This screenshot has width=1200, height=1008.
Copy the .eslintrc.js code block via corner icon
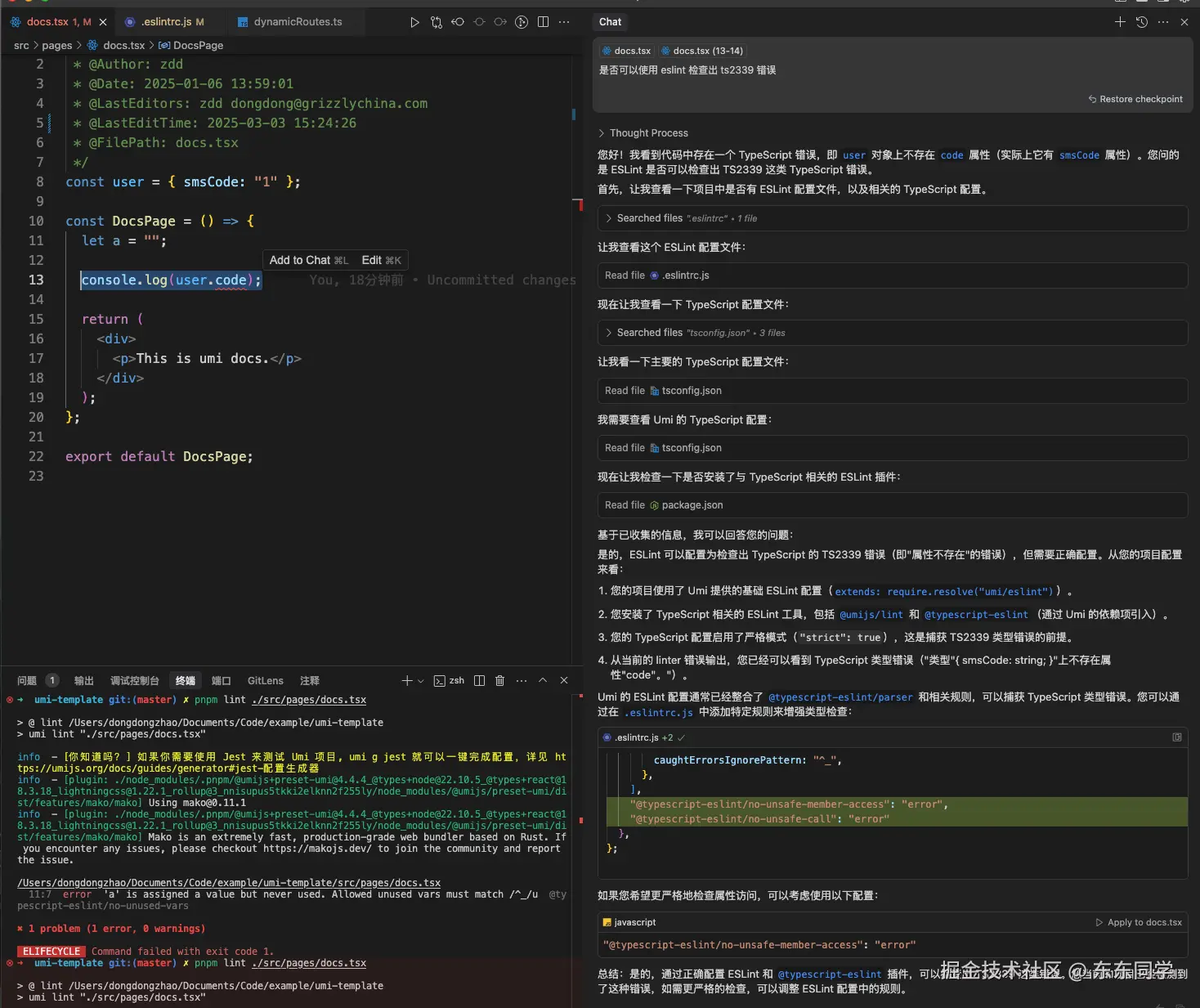click(x=1177, y=737)
